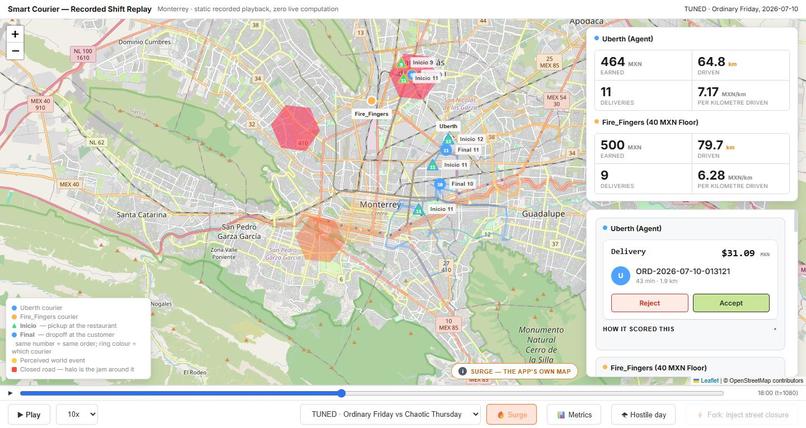Click order ID ORD-2026-07-10-013121
The image size is (806, 428).
(683, 271)
